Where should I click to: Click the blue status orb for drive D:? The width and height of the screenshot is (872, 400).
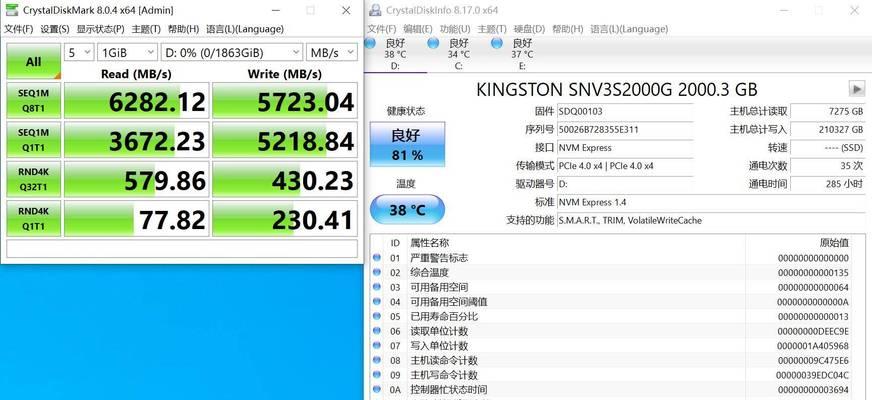tap(370, 43)
